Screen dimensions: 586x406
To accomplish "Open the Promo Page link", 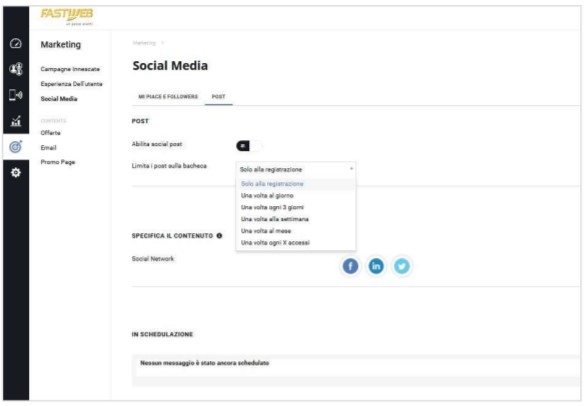I will coord(58,162).
